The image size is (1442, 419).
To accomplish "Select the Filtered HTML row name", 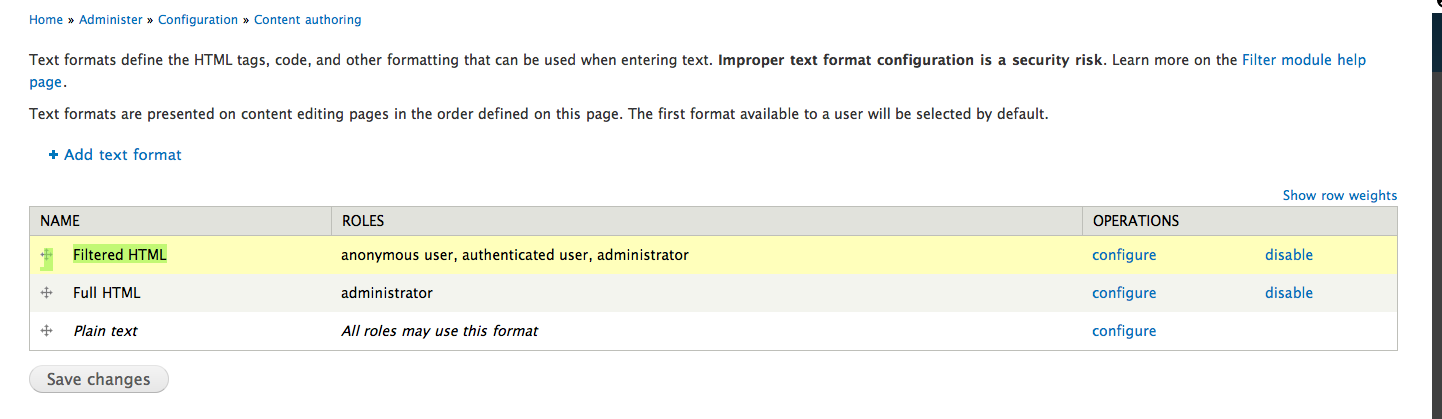I will (x=119, y=255).
